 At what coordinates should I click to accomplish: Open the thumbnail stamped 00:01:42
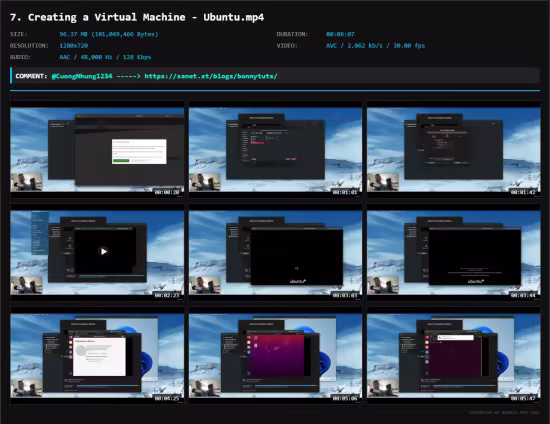454,150
